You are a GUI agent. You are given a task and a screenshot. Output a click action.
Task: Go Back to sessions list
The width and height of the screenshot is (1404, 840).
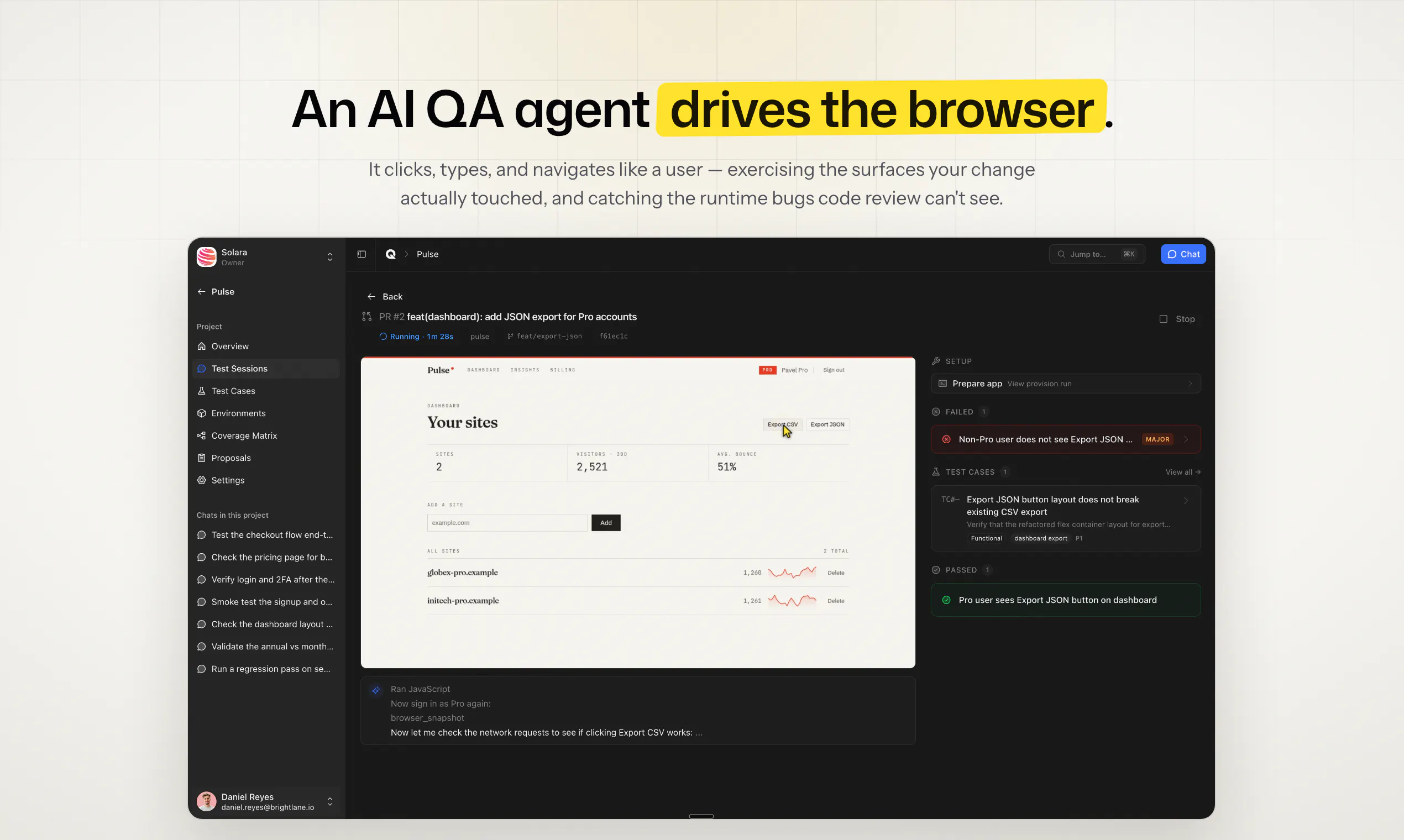point(385,297)
